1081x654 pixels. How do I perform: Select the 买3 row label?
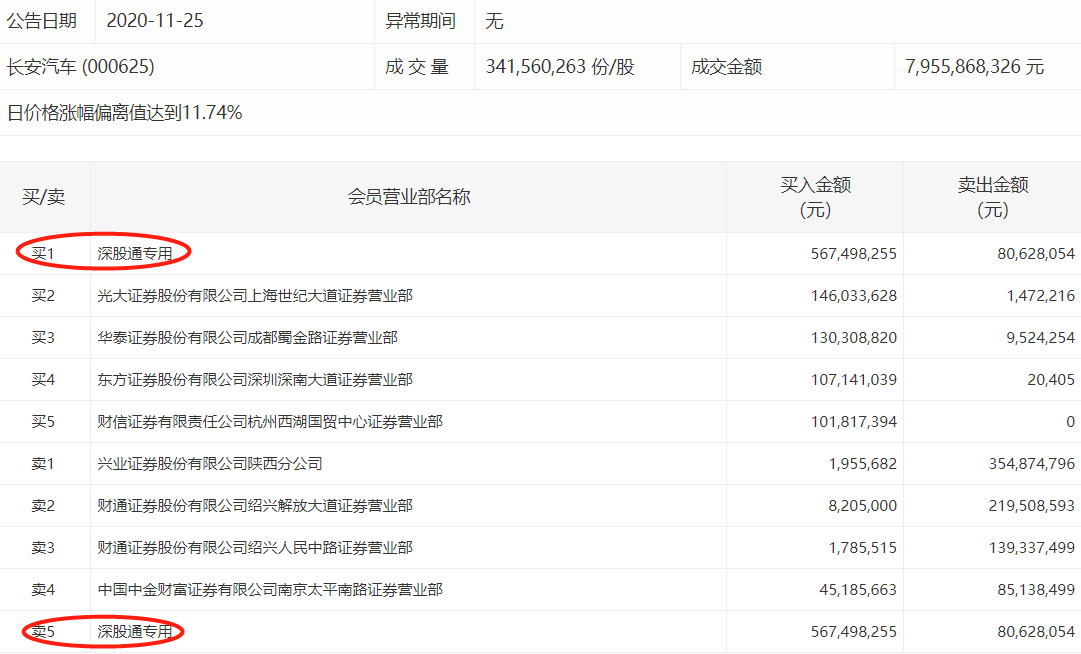(x=43, y=338)
